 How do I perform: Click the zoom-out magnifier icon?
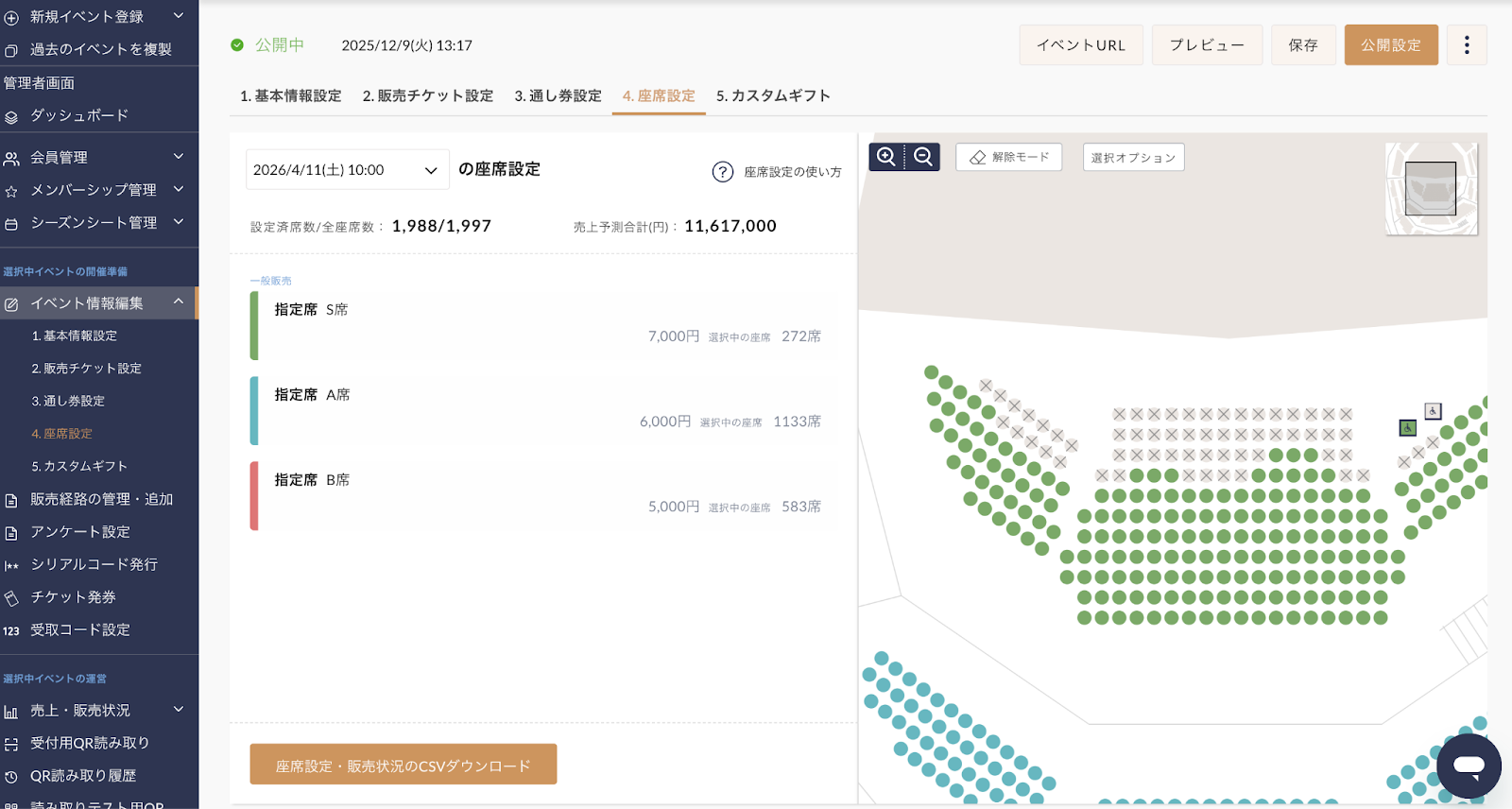tap(923, 157)
